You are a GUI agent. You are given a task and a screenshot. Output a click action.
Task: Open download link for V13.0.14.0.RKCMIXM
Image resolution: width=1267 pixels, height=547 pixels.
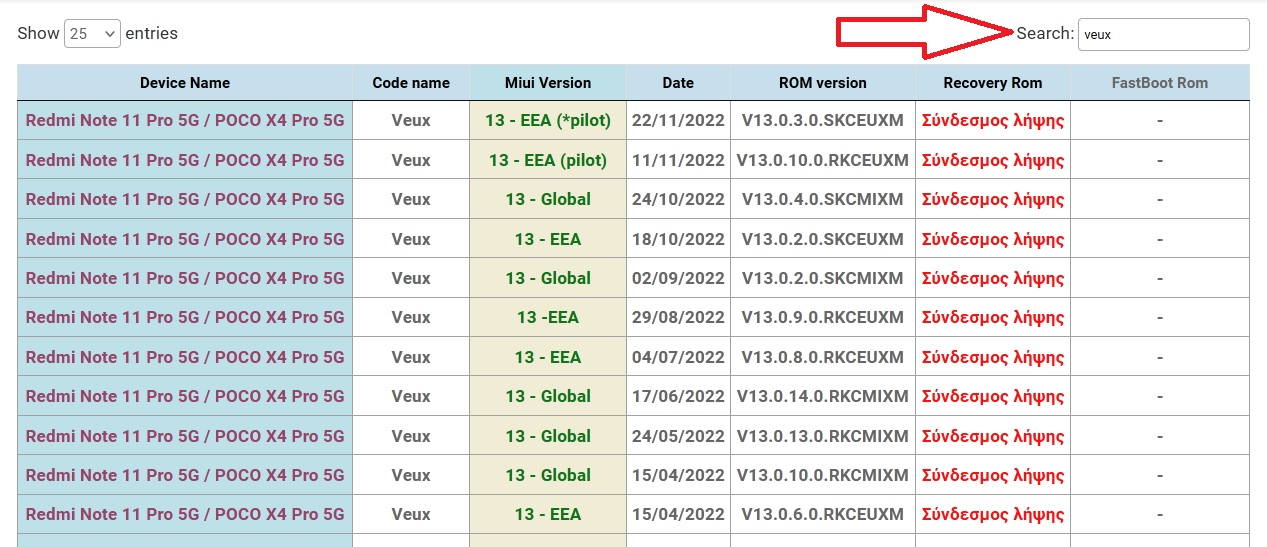click(x=992, y=396)
